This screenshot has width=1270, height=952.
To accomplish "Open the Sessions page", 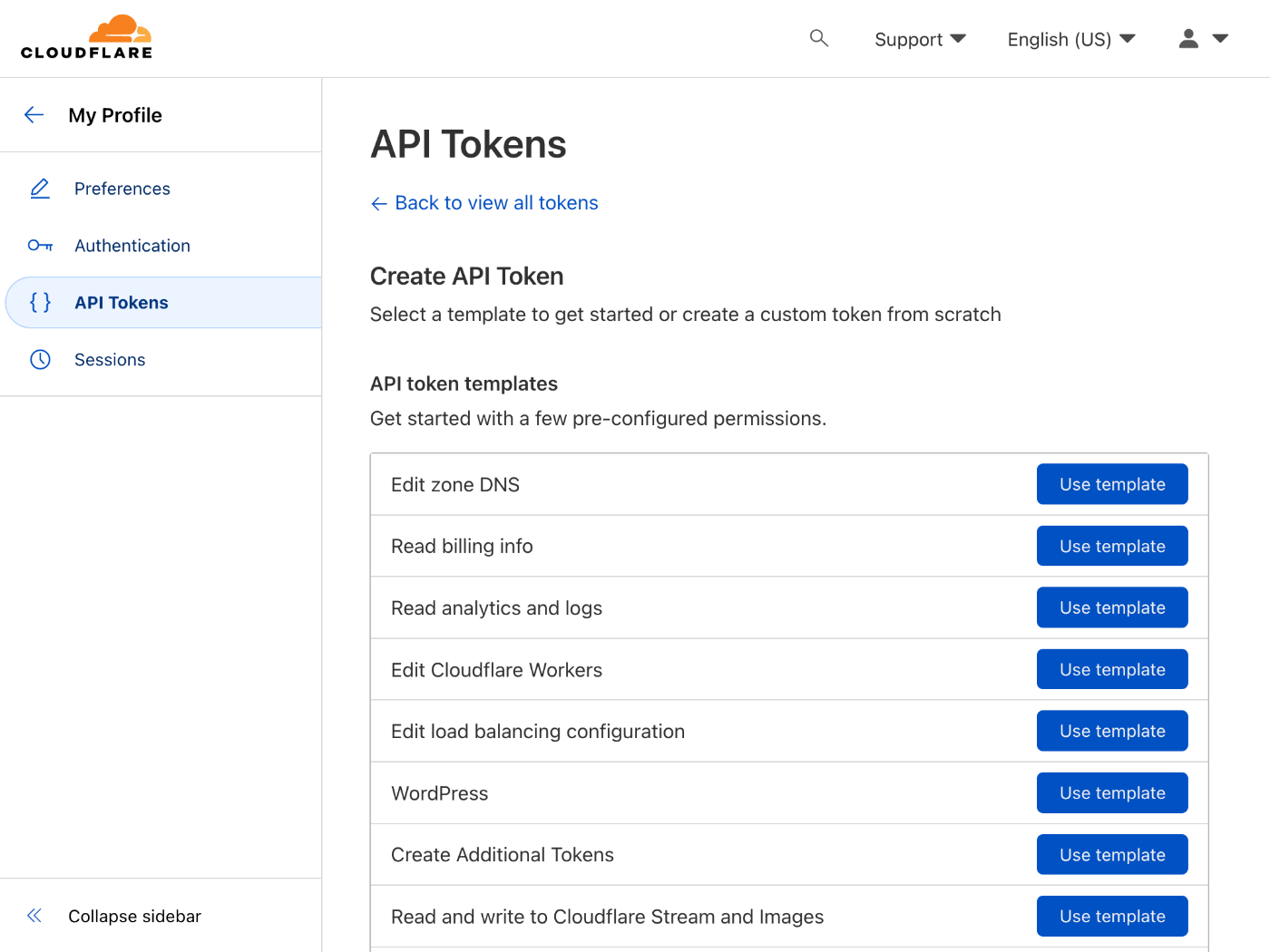I will 110,360.
